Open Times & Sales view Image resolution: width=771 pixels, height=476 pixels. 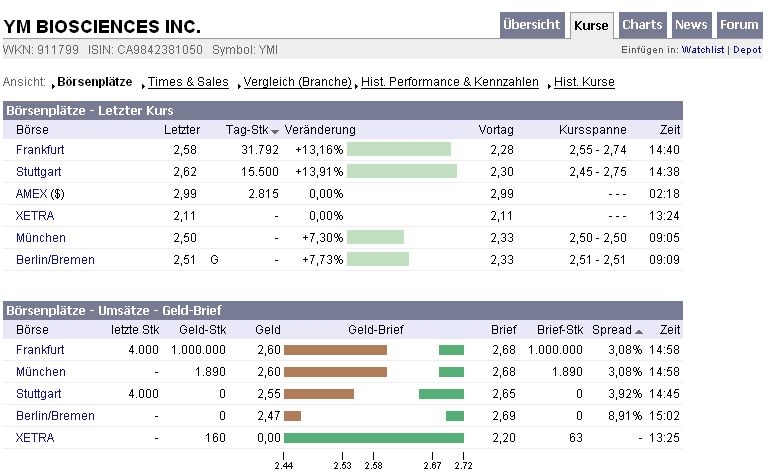click(188, 82)
